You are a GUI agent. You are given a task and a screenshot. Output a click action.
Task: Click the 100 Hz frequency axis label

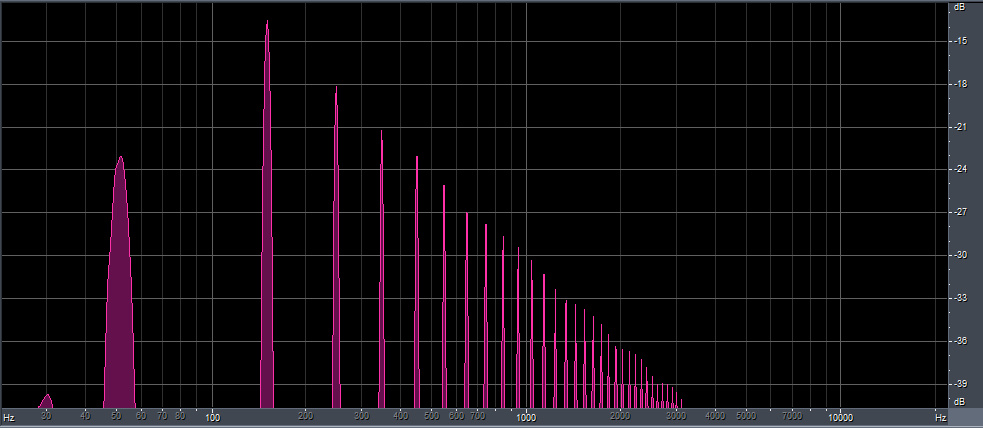click(x=213, y=416)
